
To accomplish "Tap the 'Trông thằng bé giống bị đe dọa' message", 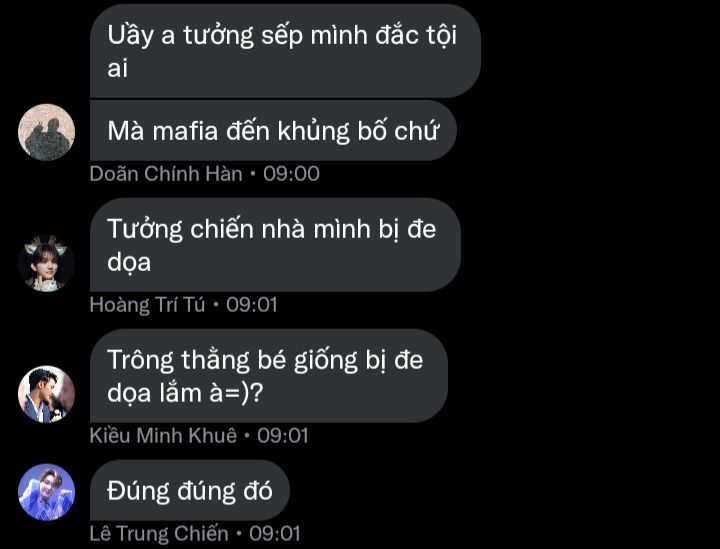I will pos(269,376).
